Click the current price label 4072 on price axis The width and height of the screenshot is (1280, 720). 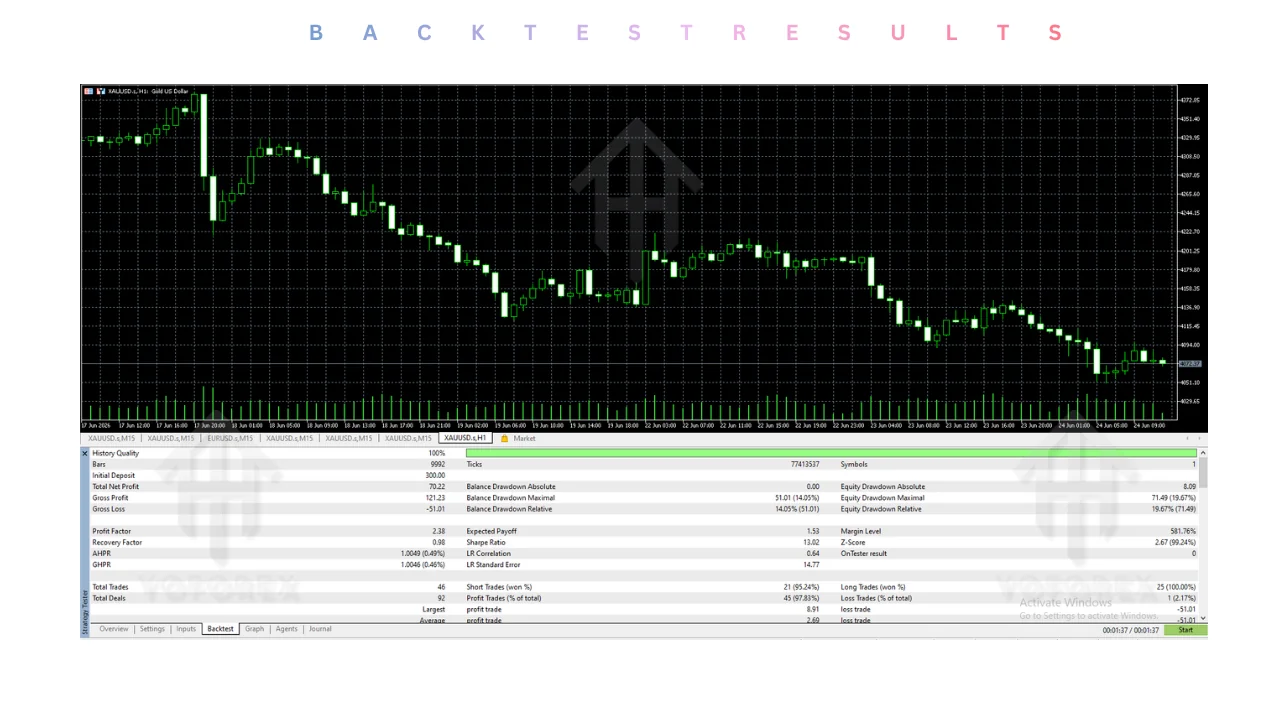point(1189,363)
